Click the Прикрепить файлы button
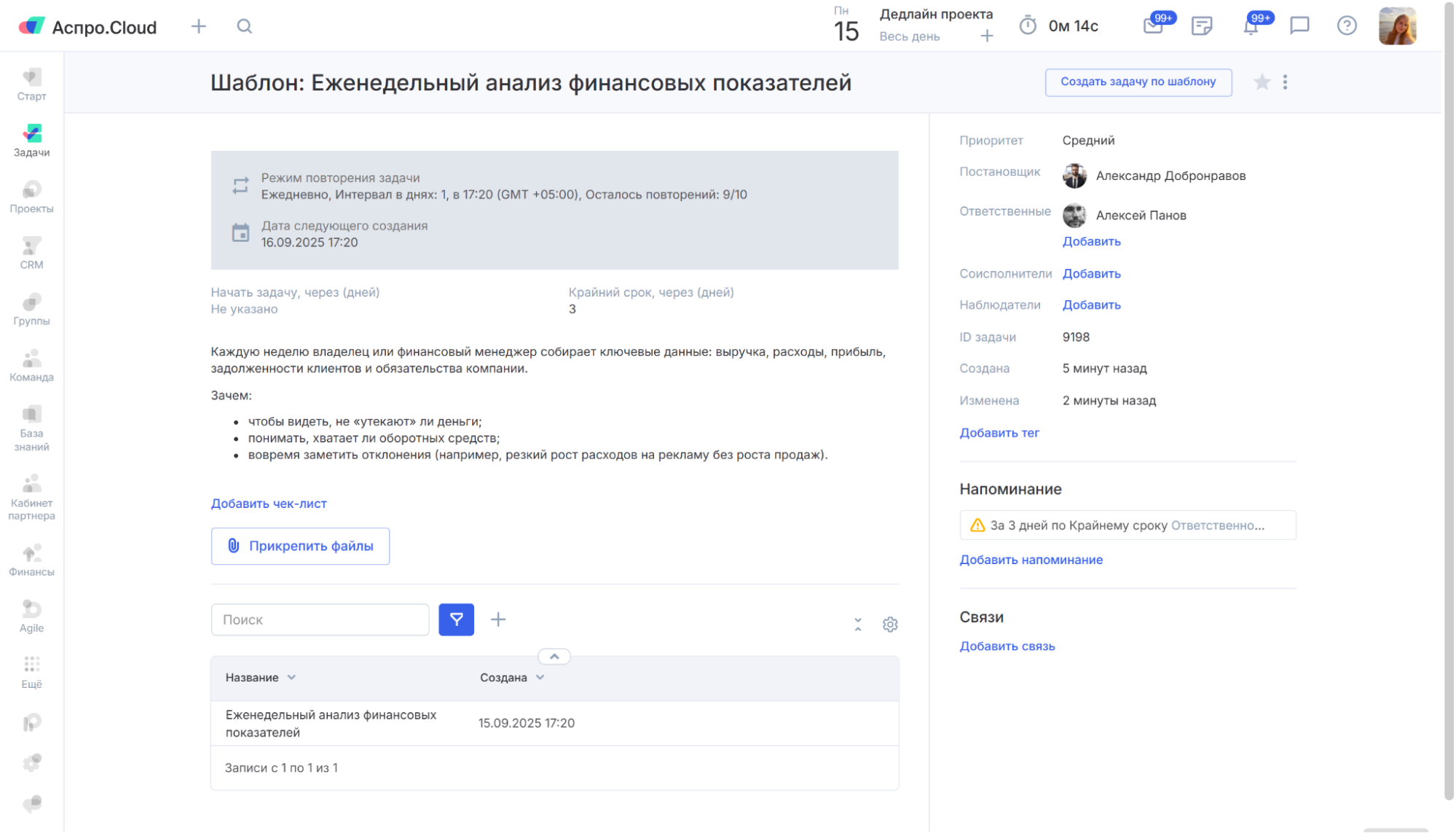The width and height of the screenshot is (1456, 833). [x=300, y=546]
